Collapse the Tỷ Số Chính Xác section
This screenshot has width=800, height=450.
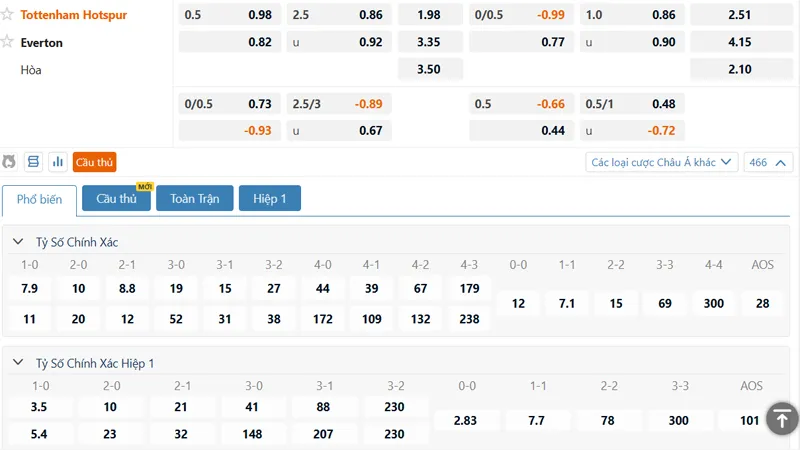coord(18,242)
